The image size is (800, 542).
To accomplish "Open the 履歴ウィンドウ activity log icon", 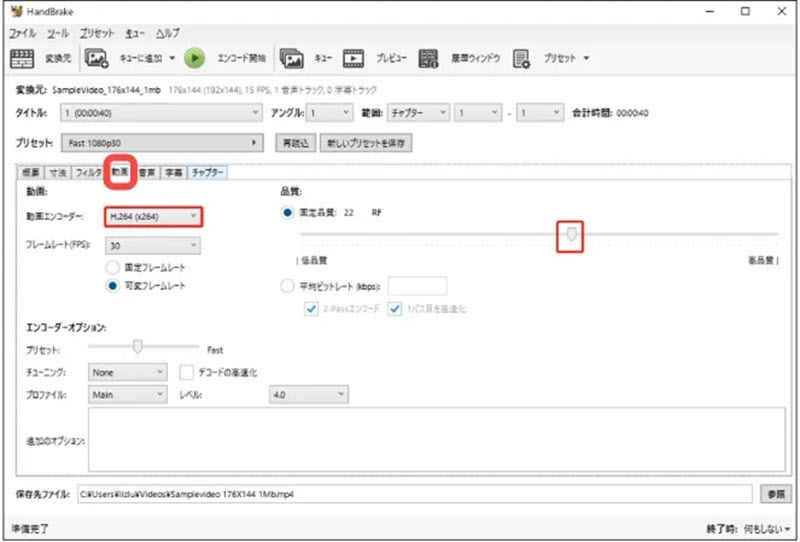I will 430,58.
